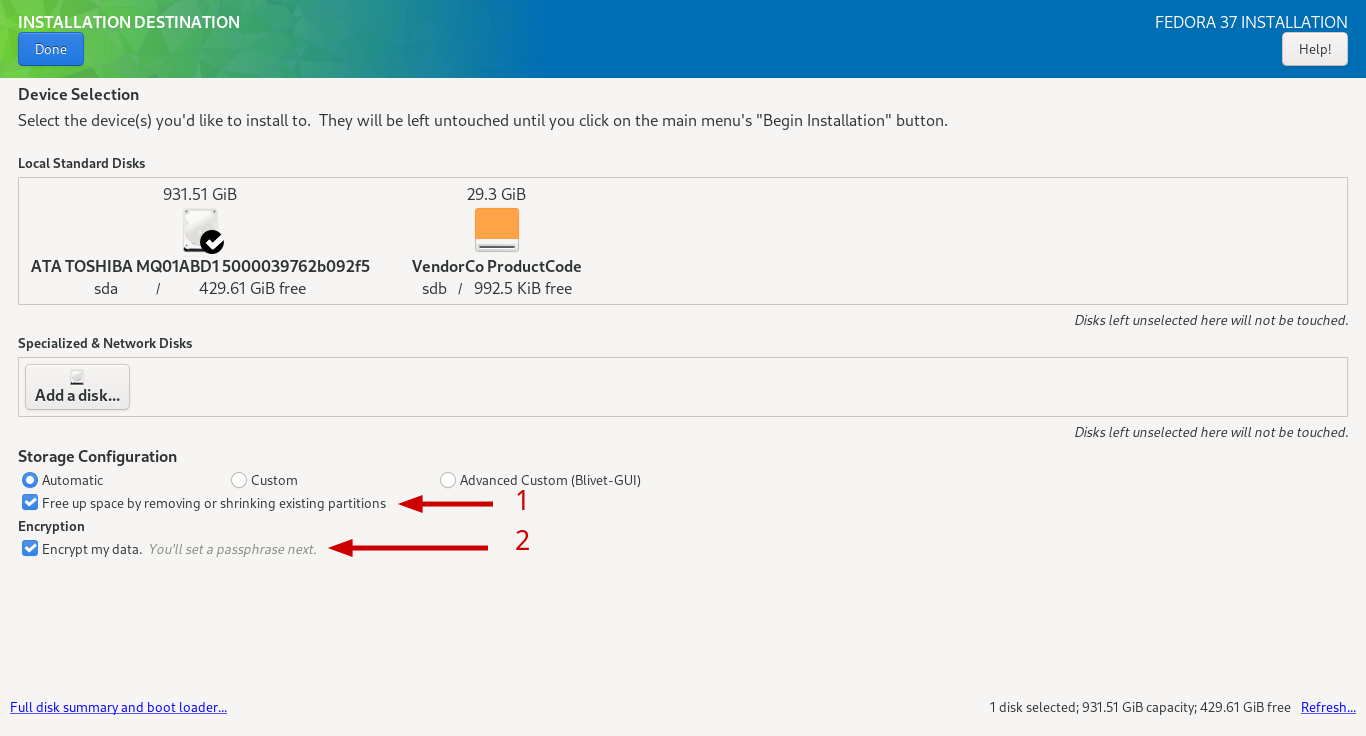1366x736 pixels.
Task: Click the ATA TOSHIBA MQ01ABD1 disk name
Action: (200, 267)
